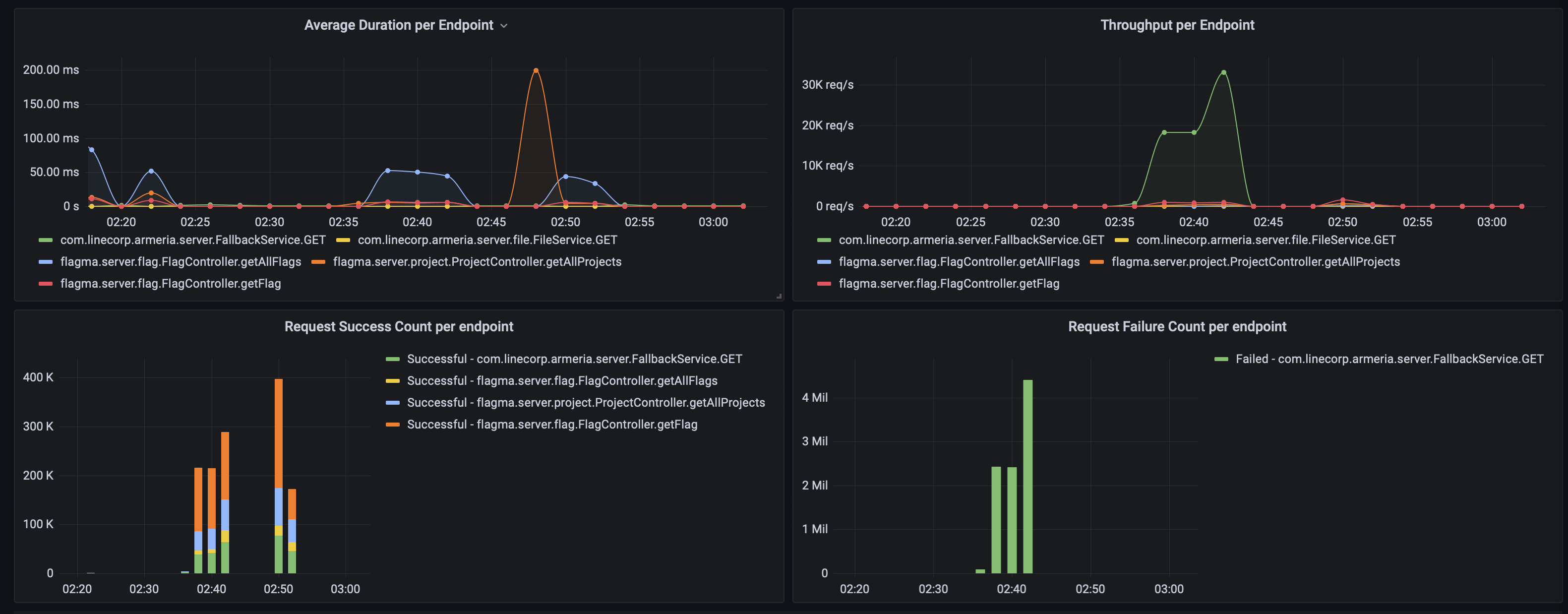Viewport: 1568px width, 614px height.
Task: Select Successful ProjectController.getAllProjects legend entry
Action: [586, 402]
